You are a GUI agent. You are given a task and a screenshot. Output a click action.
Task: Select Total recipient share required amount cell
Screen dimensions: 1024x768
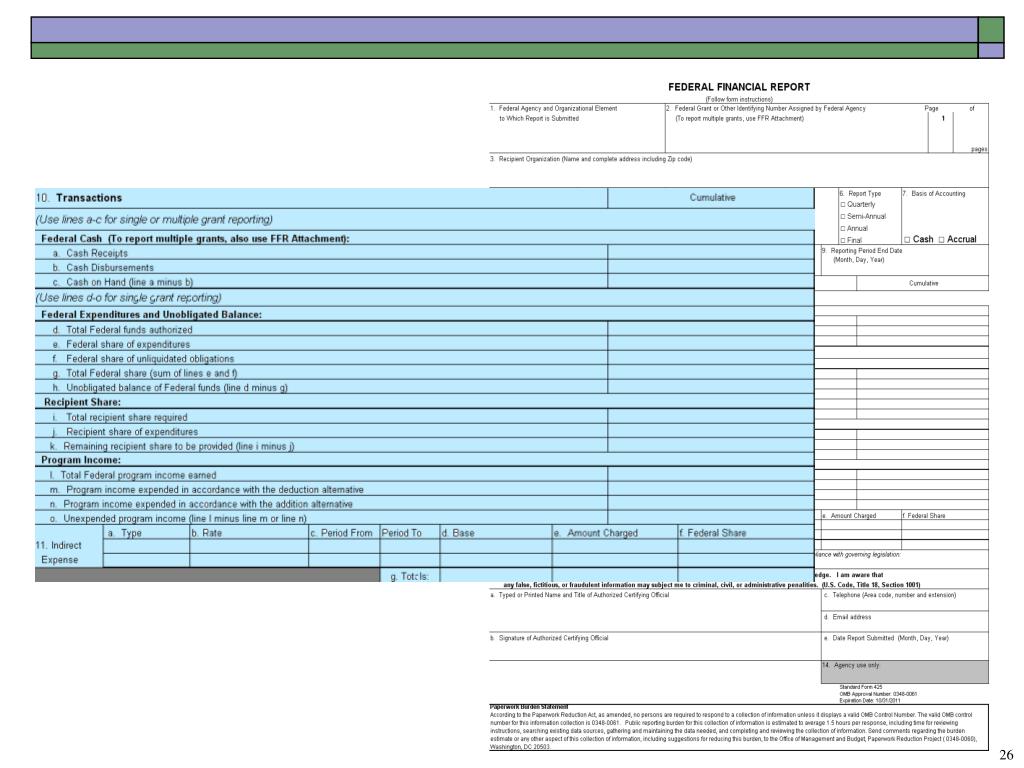tap(711, 417)
